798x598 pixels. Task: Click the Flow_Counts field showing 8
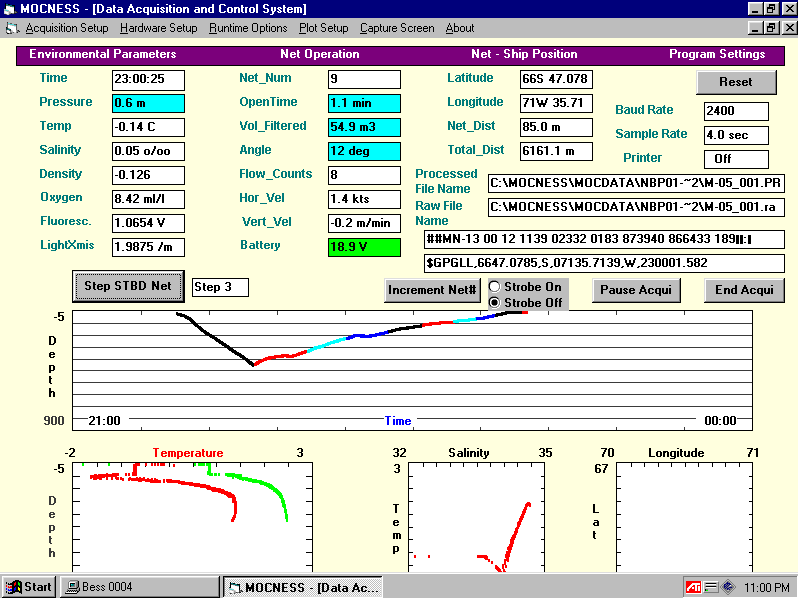(364, 175)
